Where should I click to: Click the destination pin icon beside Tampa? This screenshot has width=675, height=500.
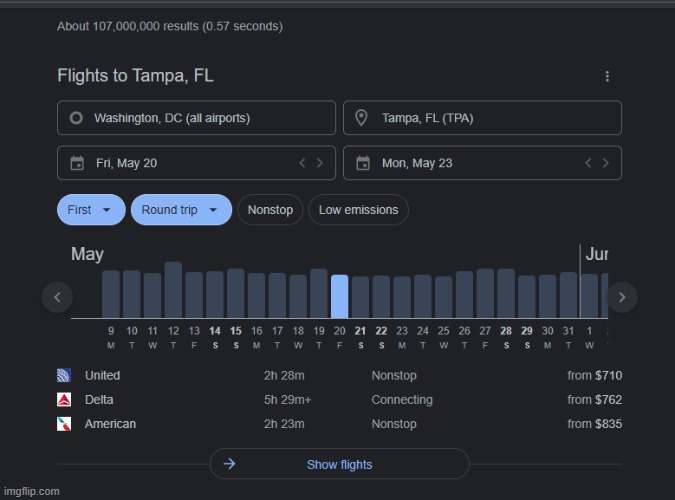[x=362, y=118]
